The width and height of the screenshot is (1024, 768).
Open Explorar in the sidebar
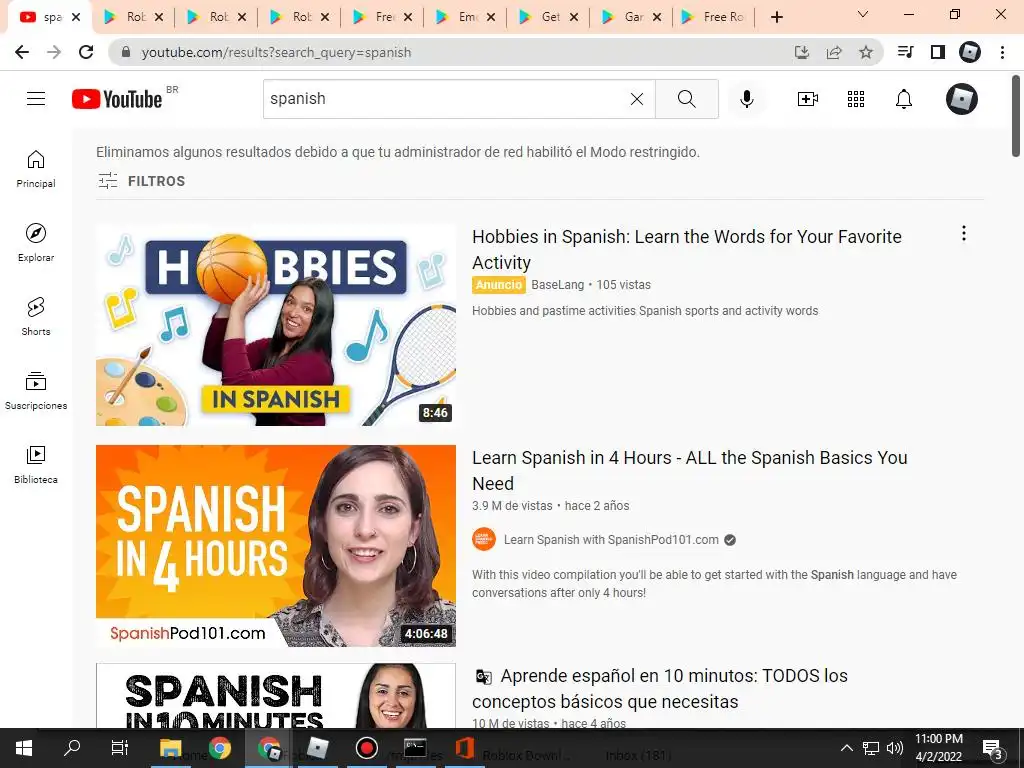[36, 243]
